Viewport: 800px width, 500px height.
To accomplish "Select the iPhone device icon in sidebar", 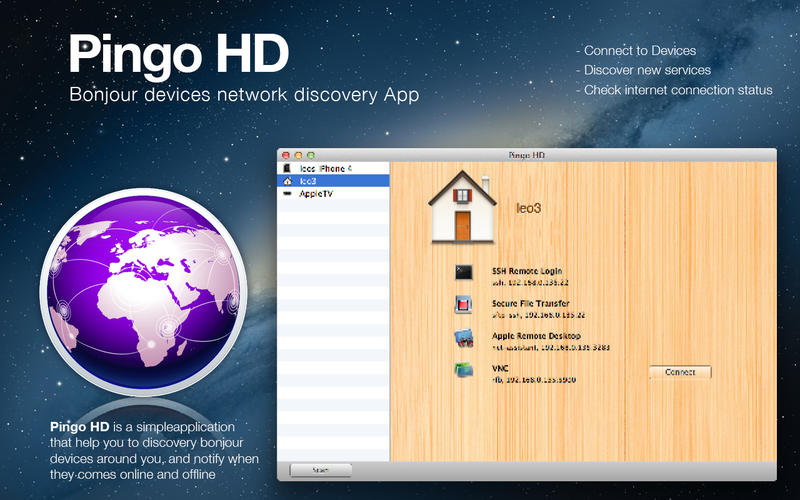I will 287,168.
